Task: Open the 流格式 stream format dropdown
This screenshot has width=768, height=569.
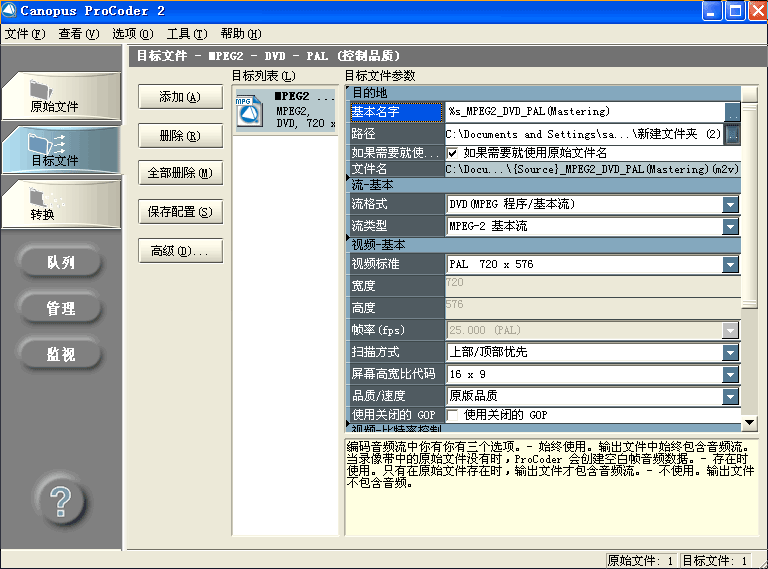Action: 730,204
